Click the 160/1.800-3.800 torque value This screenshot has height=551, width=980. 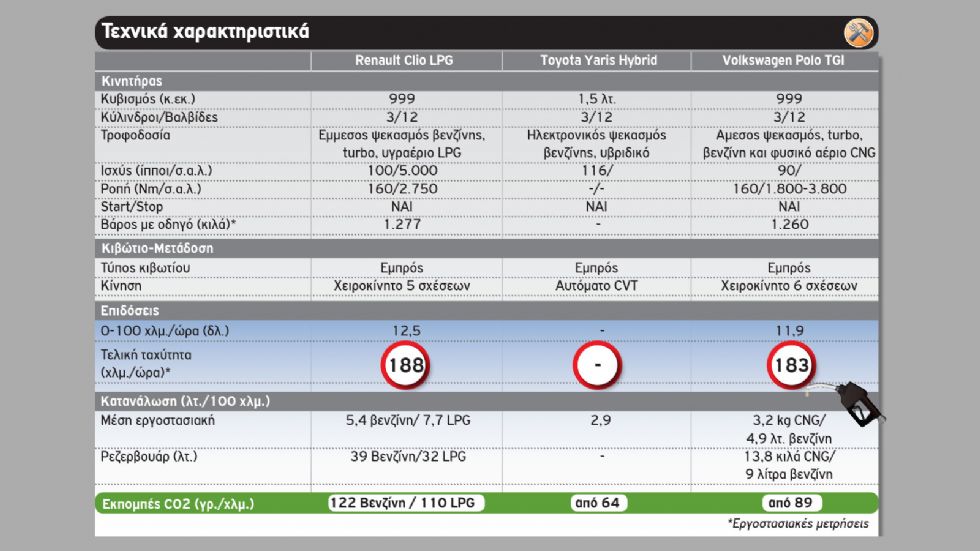789,189
